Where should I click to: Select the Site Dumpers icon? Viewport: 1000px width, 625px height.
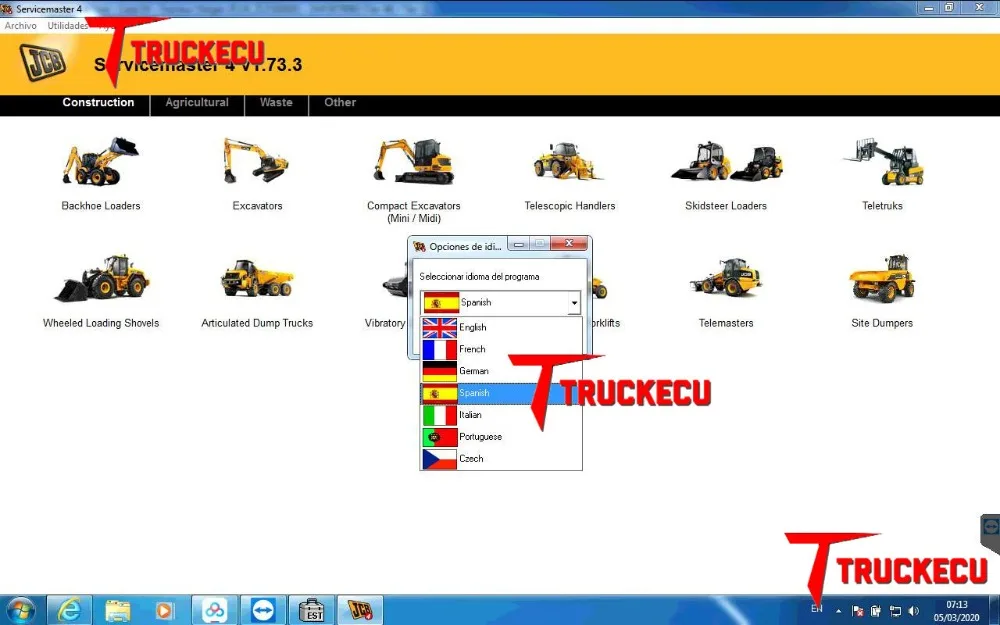(882, 278)
